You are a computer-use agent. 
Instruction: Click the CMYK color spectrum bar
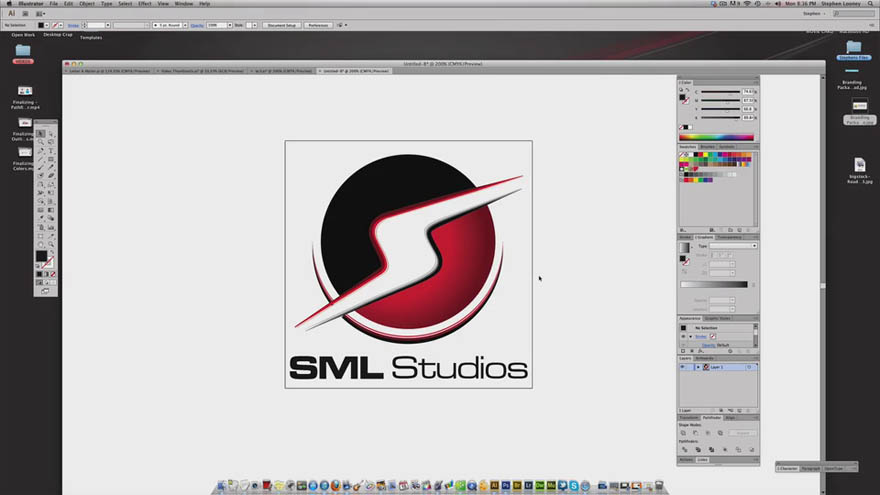717,137
